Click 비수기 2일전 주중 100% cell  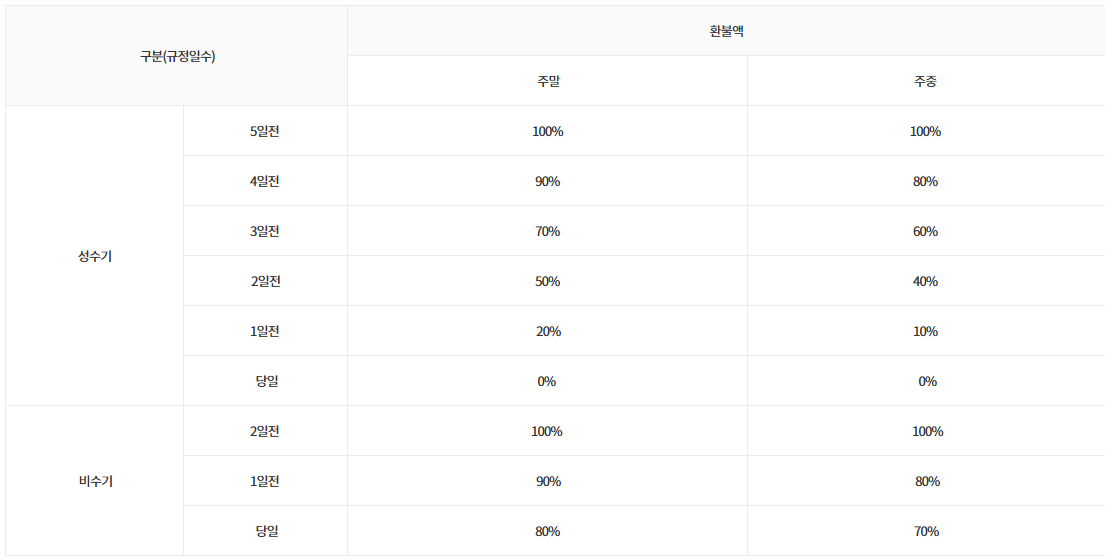[x=927, y=431]
